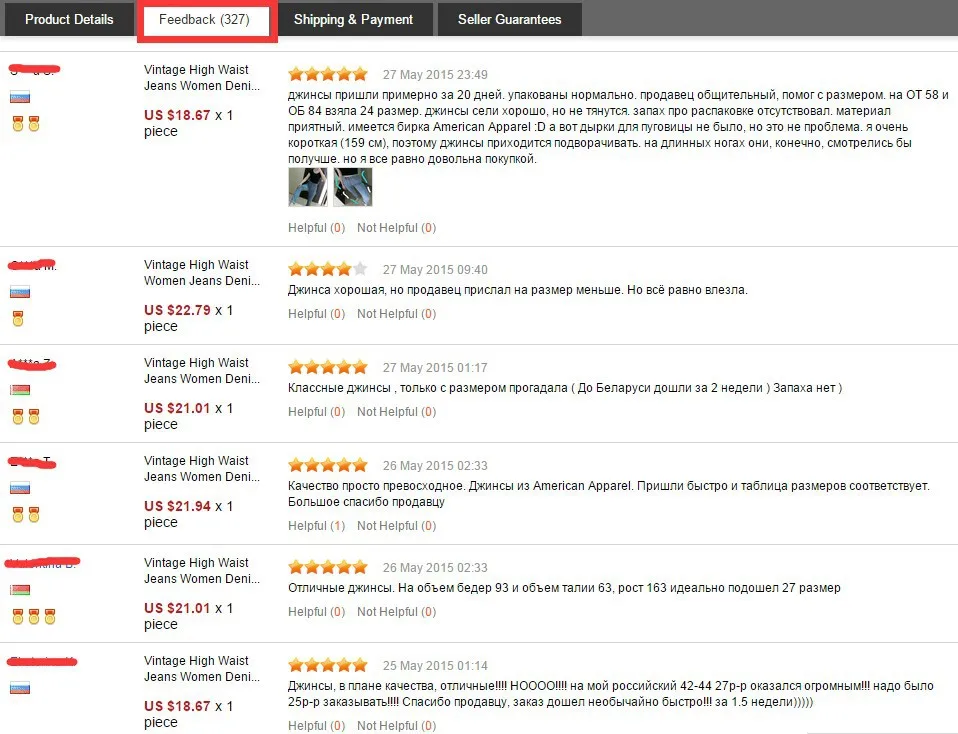Viewport: 958px width, 734px height.
Task: Click the three medal icons of the fifth reviewer
Action: click(x=34, y=617)
